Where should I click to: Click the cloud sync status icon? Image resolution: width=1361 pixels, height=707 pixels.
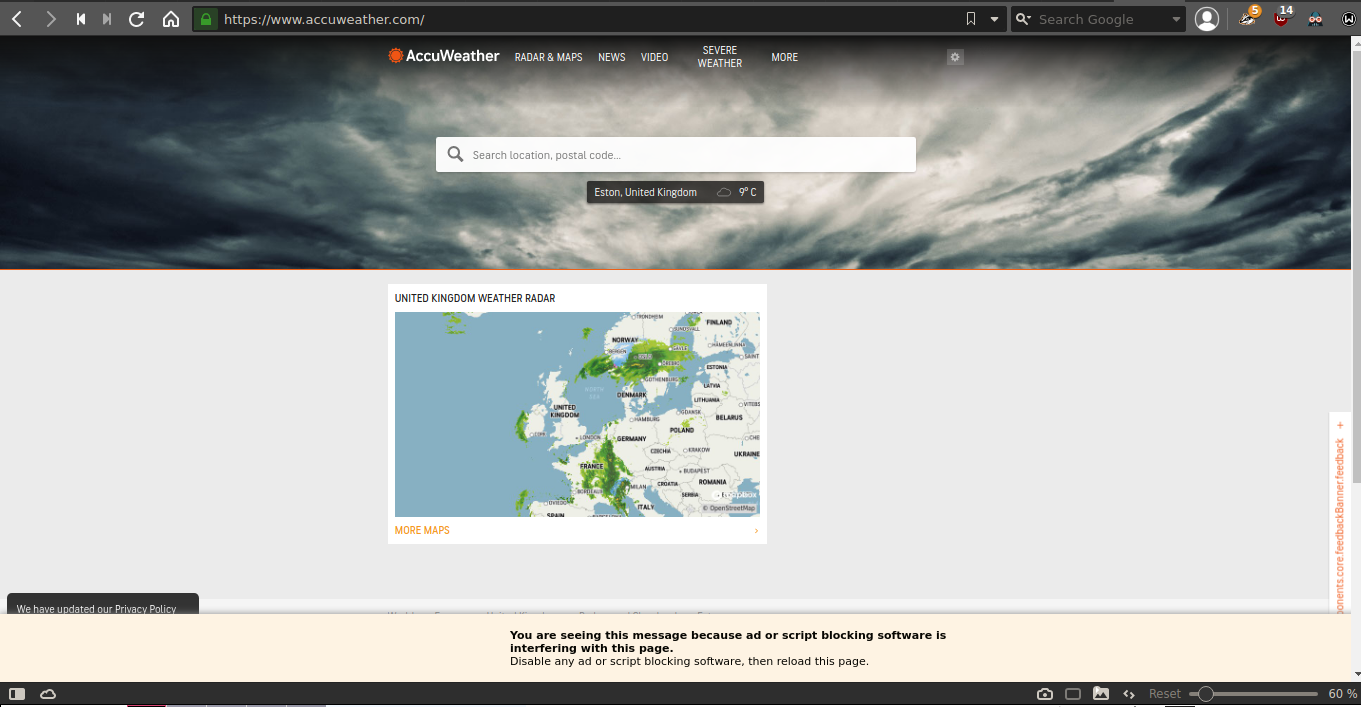48,694
